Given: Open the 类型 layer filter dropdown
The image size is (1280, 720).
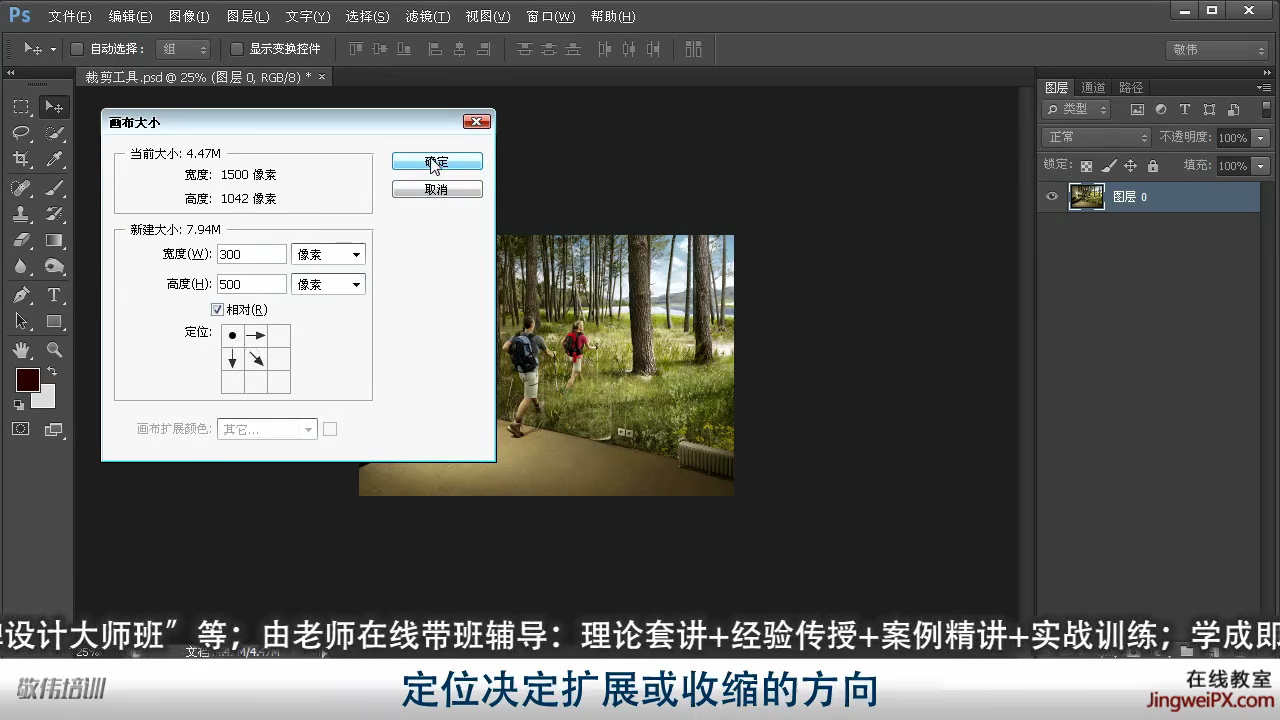Looking at the screenshot, I should (x=1077, y=110).
